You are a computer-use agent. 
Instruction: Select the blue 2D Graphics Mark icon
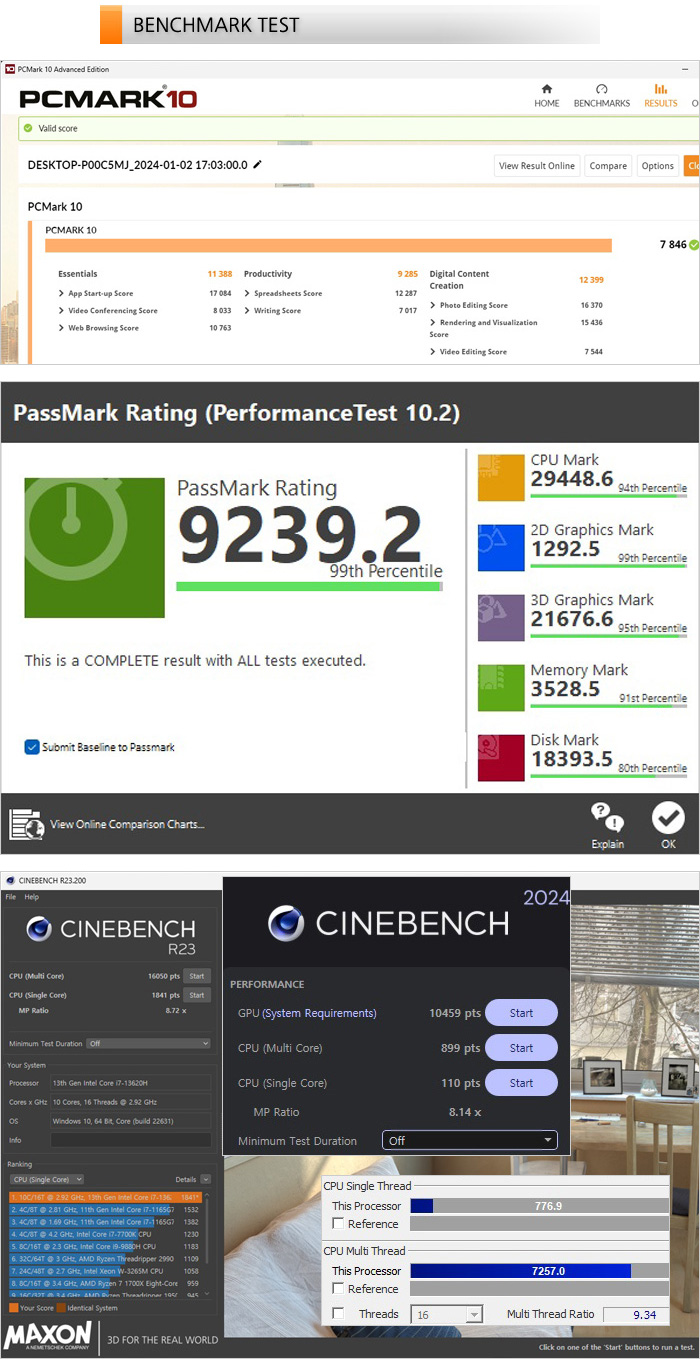click(x=501, y=548)
